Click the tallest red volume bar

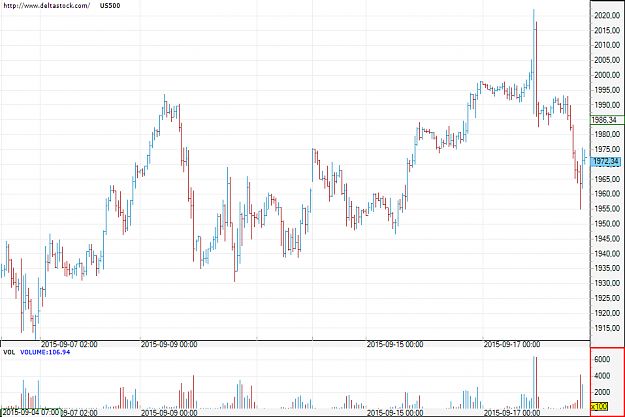pyautogui.click(x=537, y=383)
